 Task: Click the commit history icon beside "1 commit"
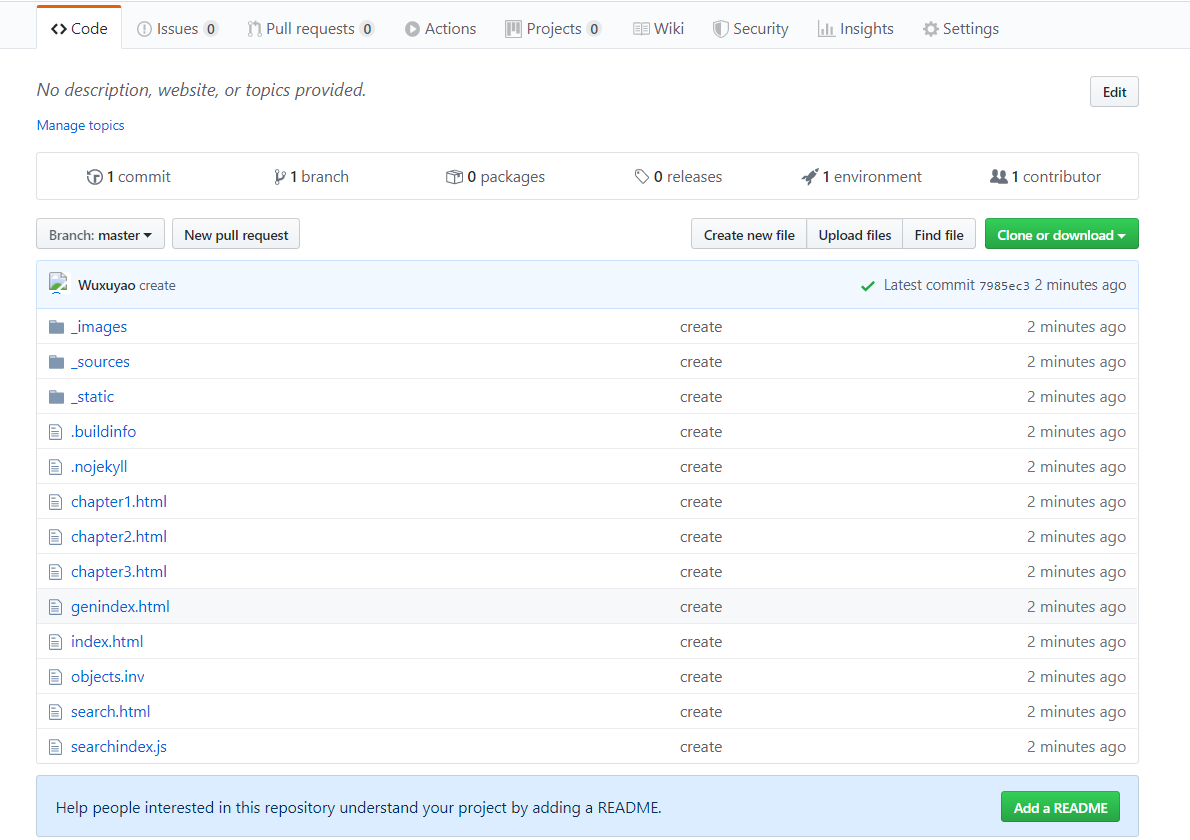pos(95,176)
